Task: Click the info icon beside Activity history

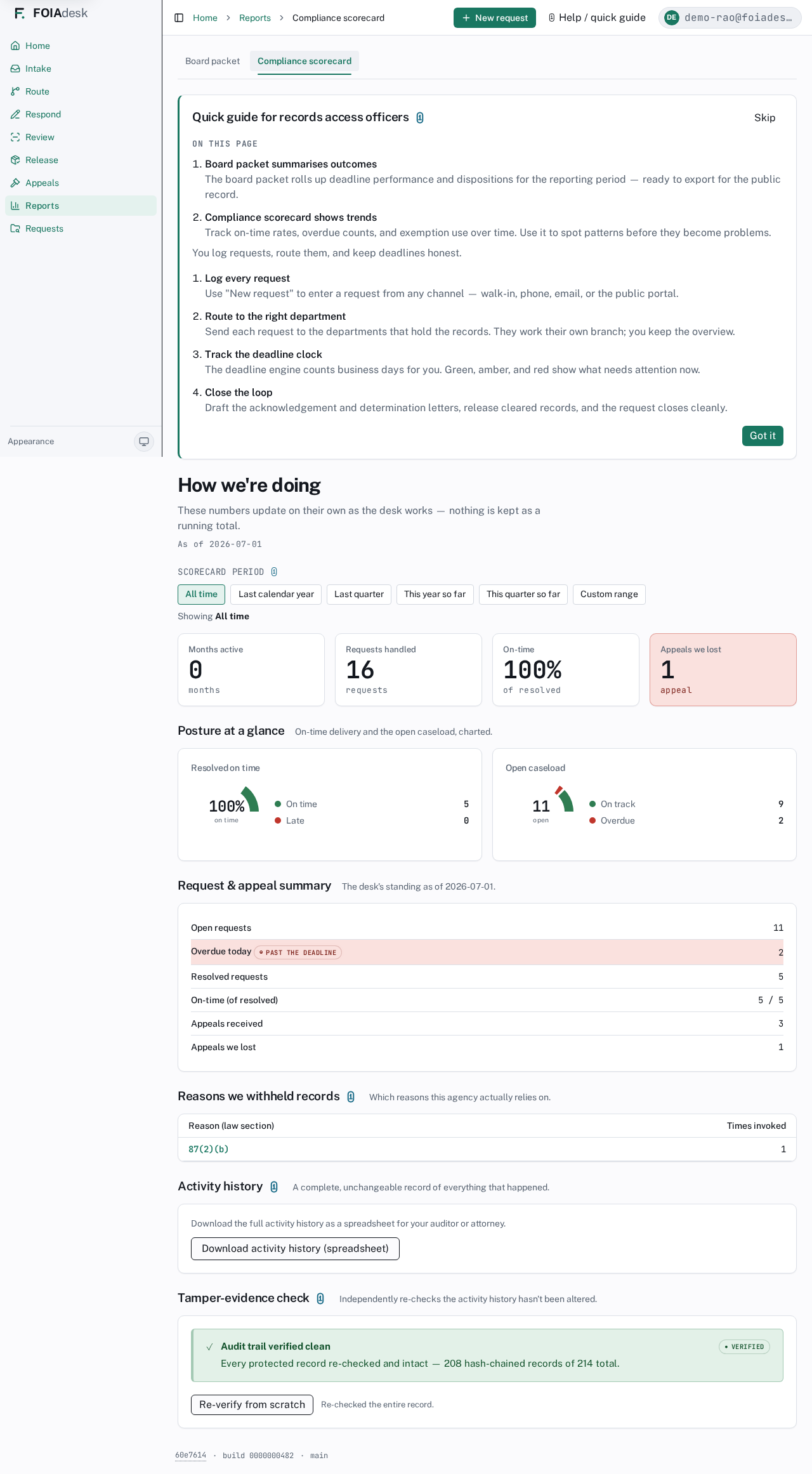Action: [x=274, y=1187]
